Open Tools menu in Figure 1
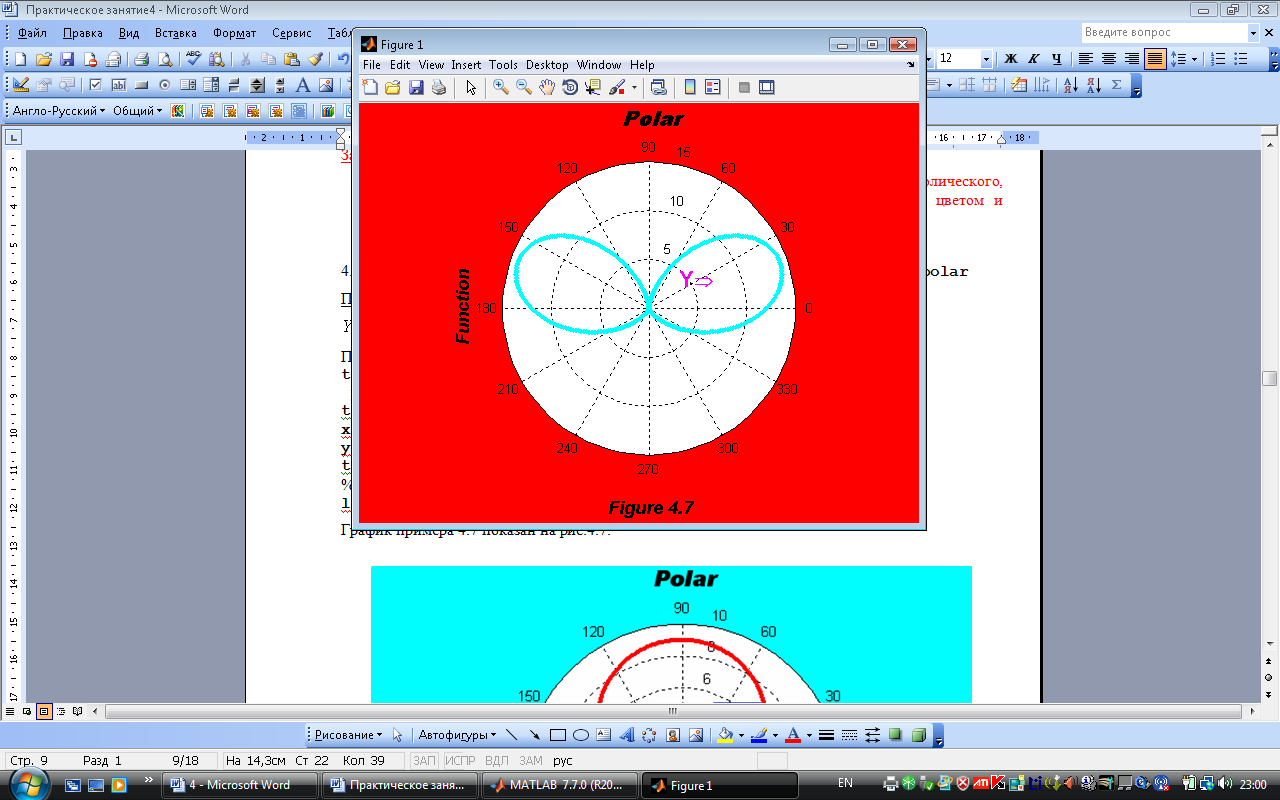 [x=504, y=65]
